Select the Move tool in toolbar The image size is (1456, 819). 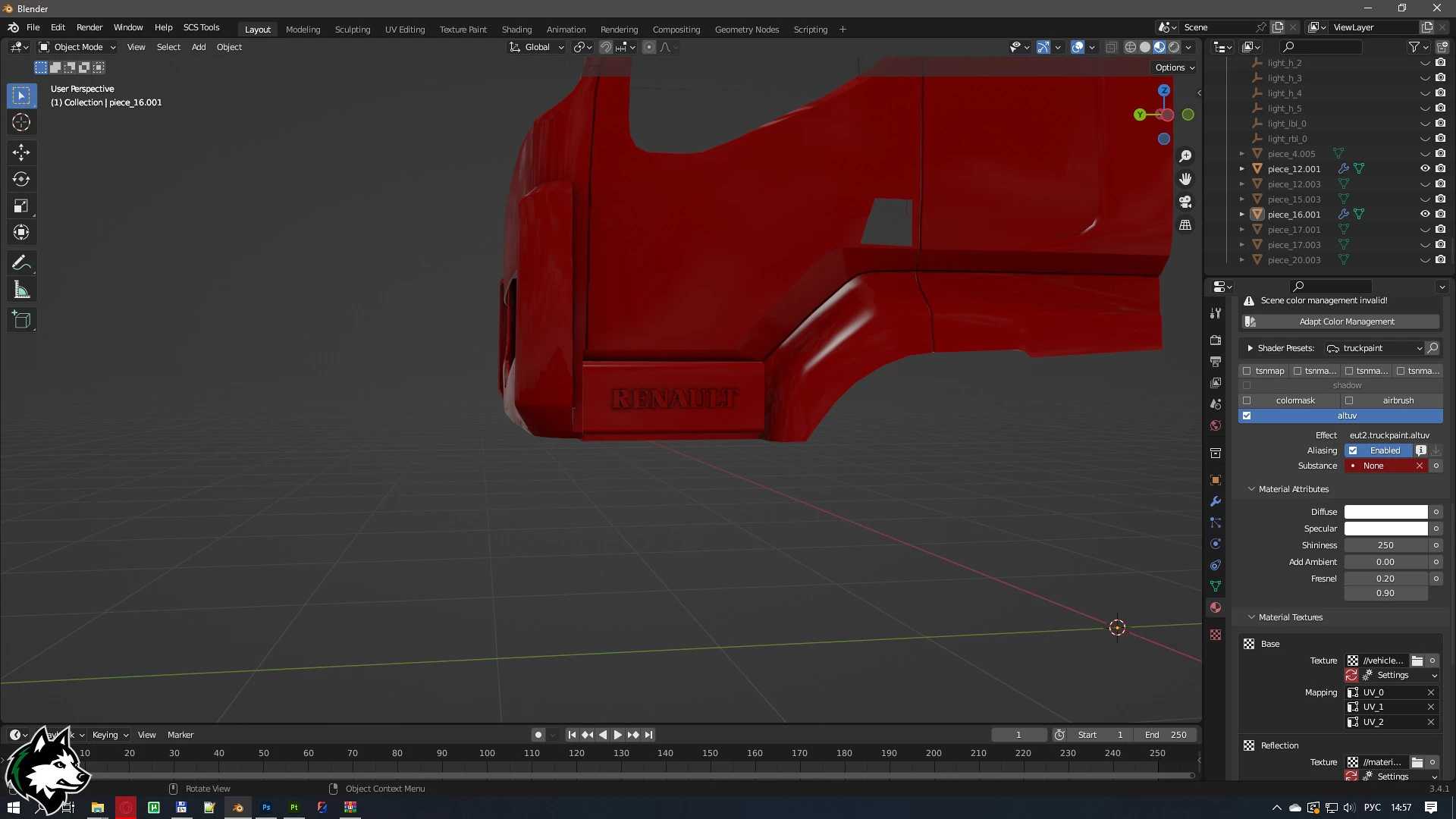[x=21, y=152]
